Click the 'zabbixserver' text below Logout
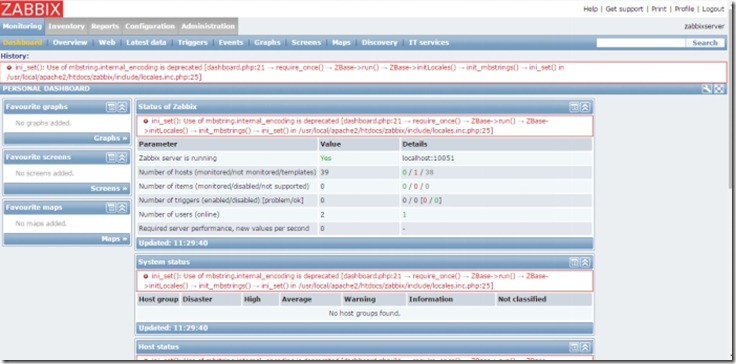The width and height of the screenshot is (736, 364). pyautogui.click(x=704, y=26)
